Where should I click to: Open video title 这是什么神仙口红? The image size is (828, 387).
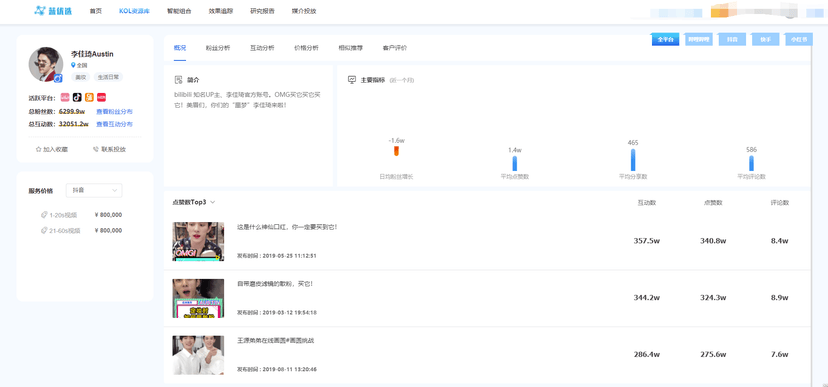(287, 227)
